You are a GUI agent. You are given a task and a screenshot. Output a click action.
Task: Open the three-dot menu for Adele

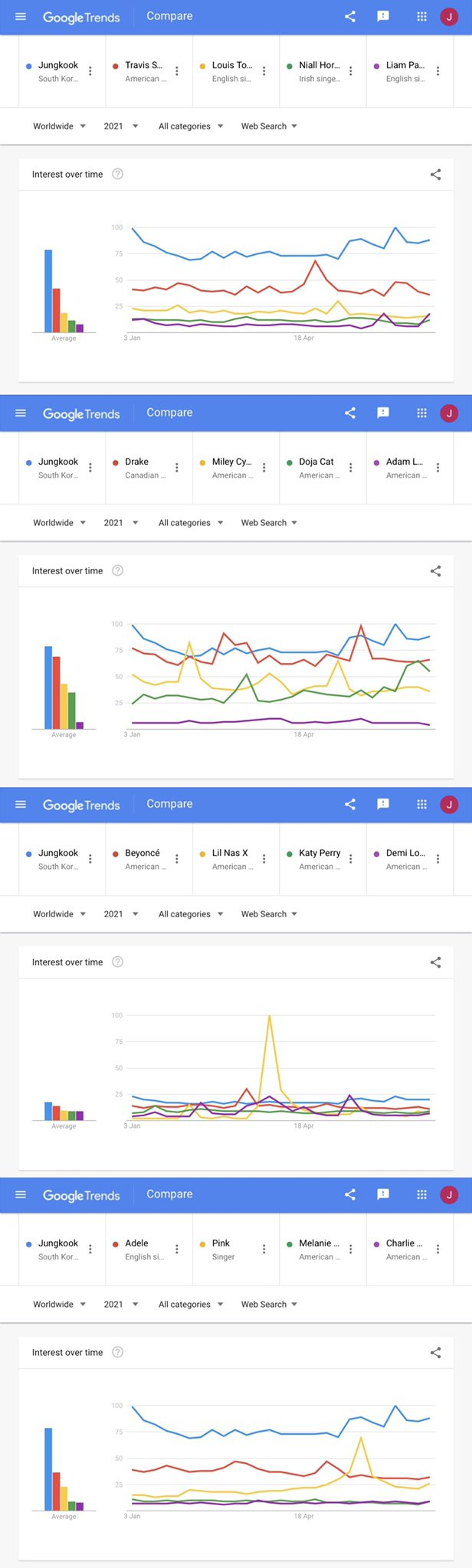point(177,1249)
